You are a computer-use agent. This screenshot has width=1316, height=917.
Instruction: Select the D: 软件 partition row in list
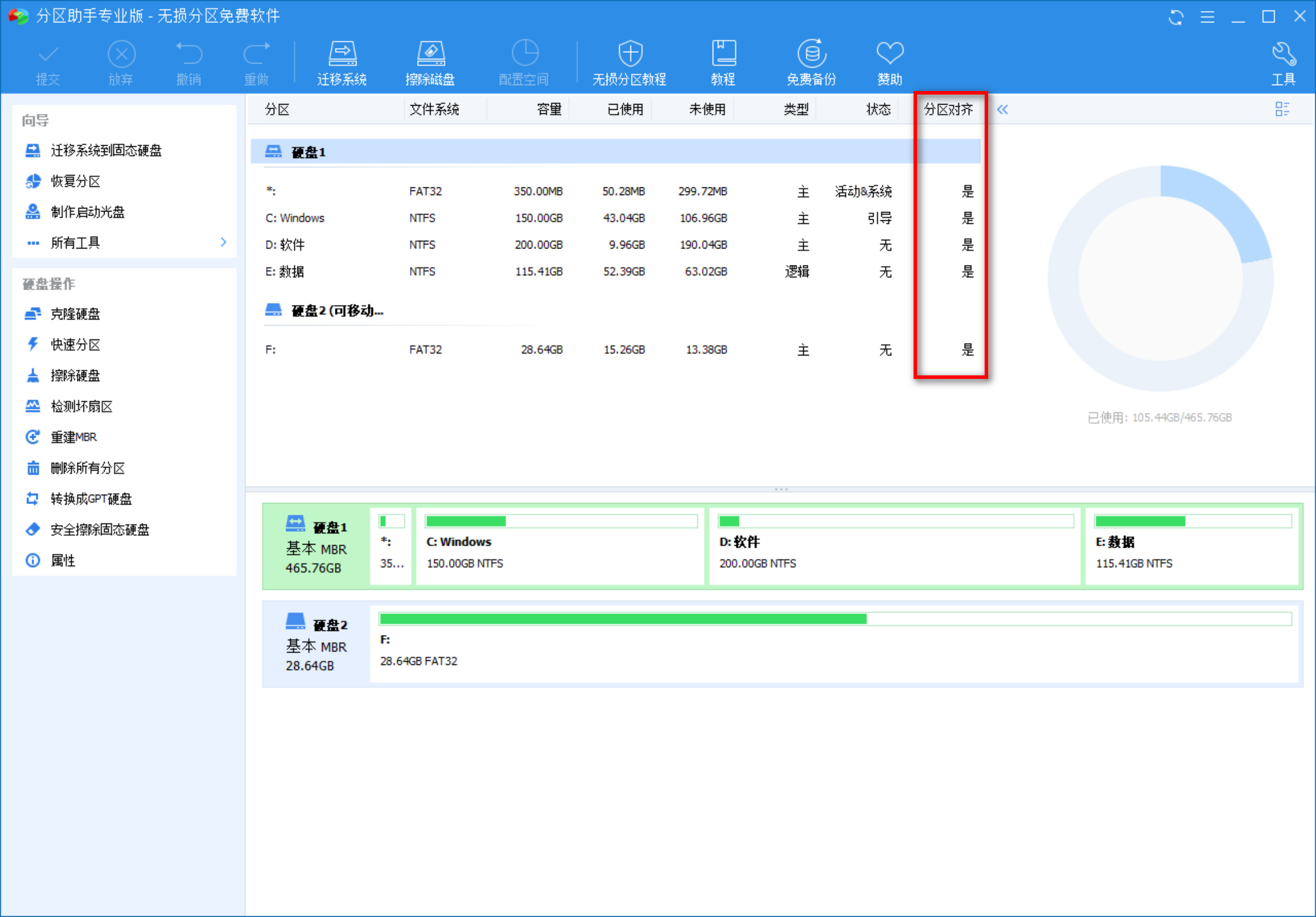coord(615,244)
